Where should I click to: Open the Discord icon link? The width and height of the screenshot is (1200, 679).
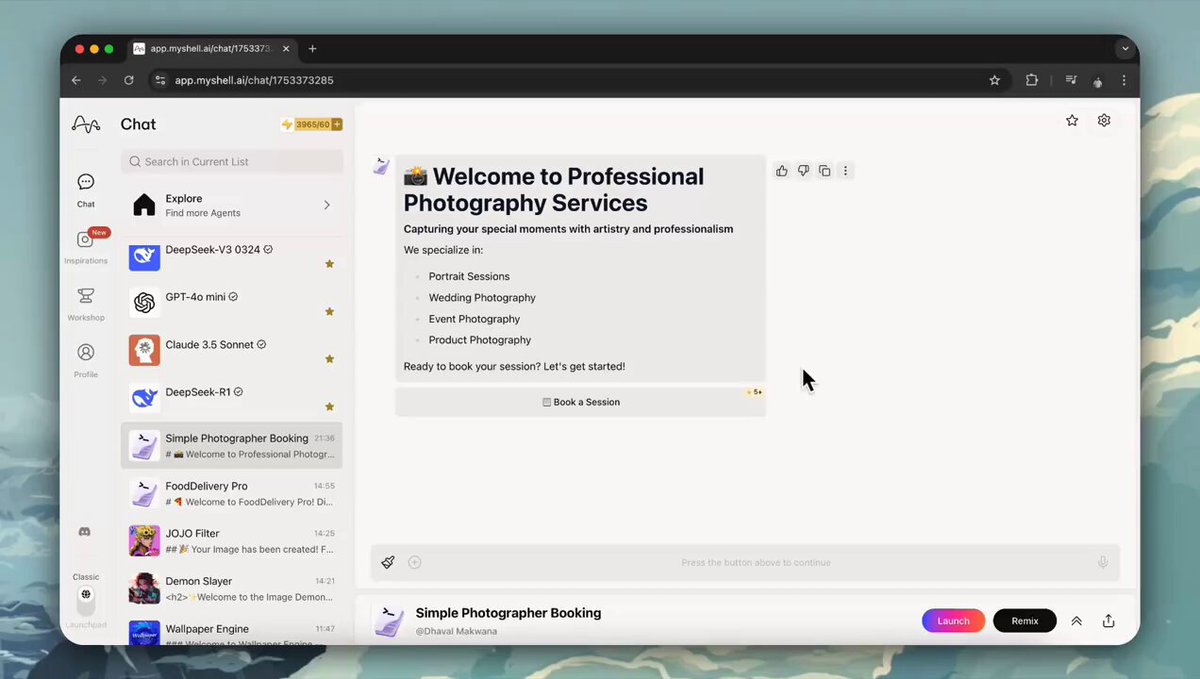pos(85,532)
